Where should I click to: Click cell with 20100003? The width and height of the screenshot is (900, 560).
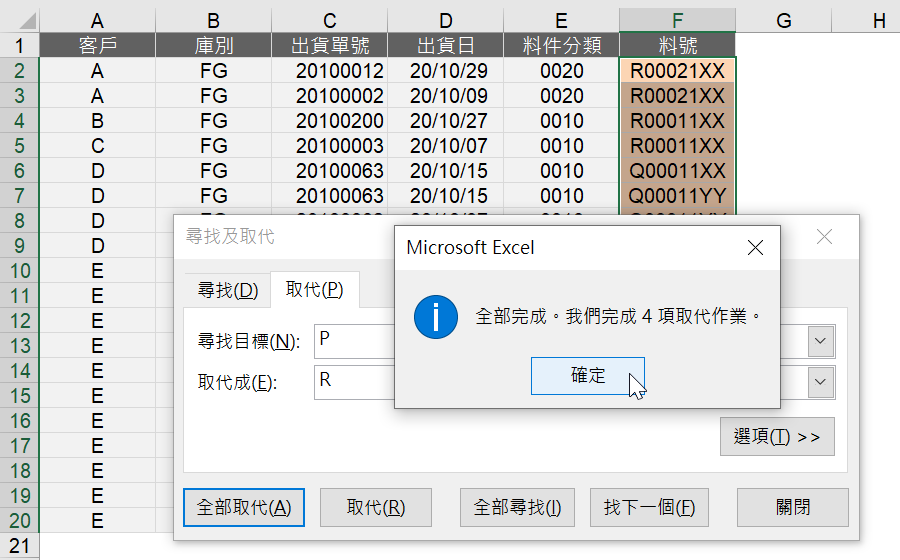pyautogui.click(x=329, y=146)
